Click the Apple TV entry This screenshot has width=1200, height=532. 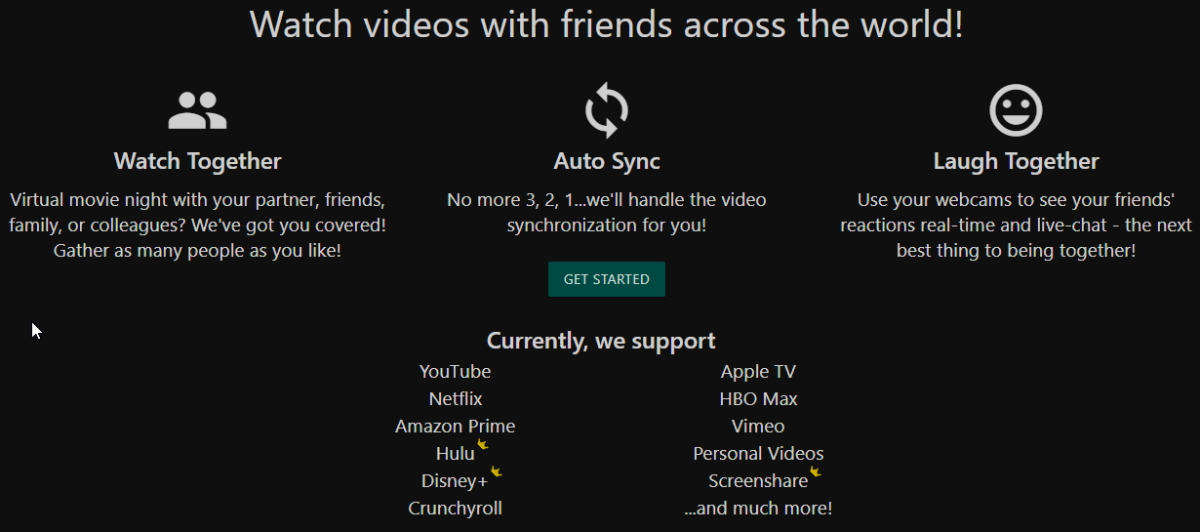[758, 372]
